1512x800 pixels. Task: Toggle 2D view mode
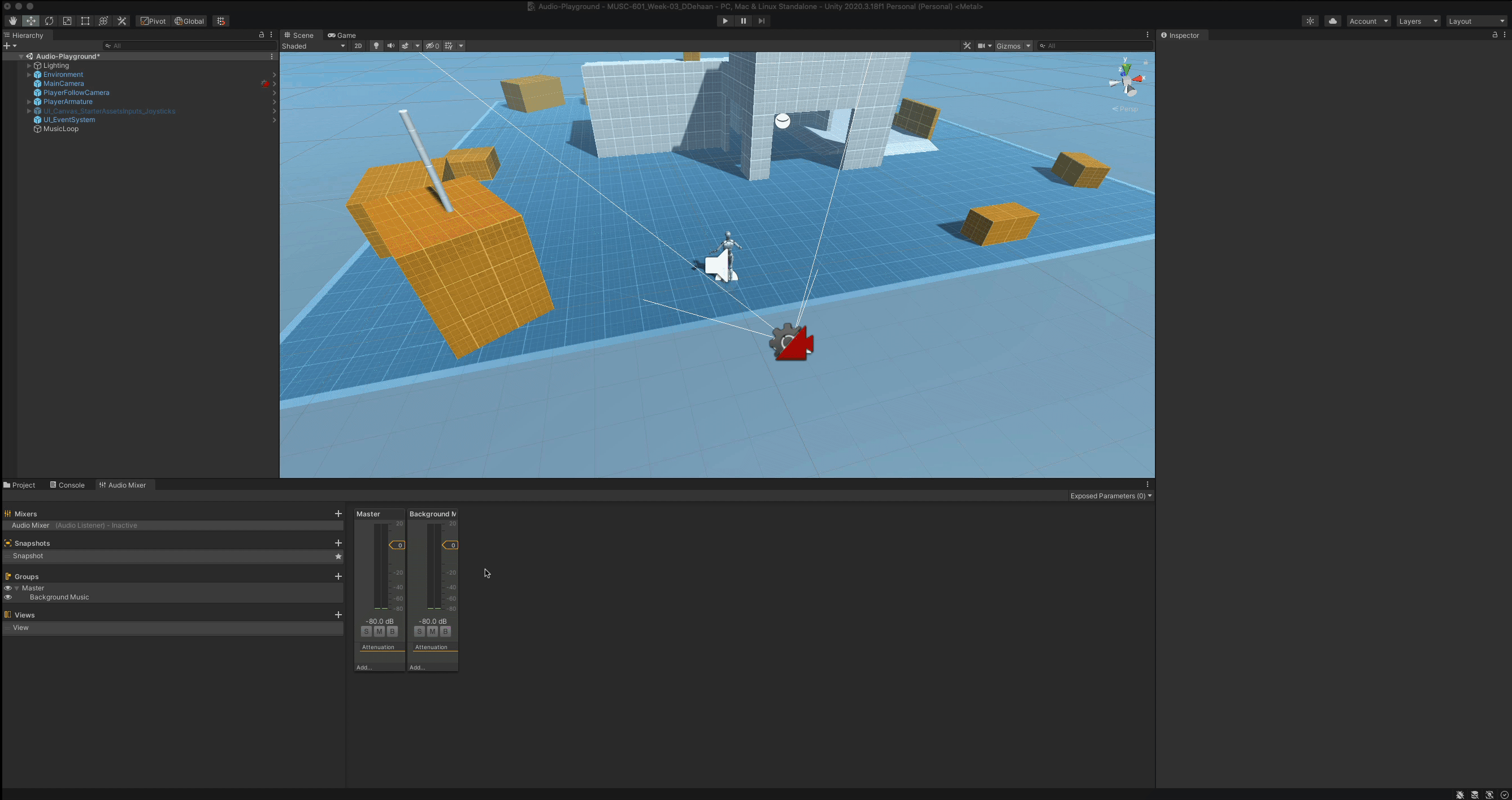click(358, 46)
